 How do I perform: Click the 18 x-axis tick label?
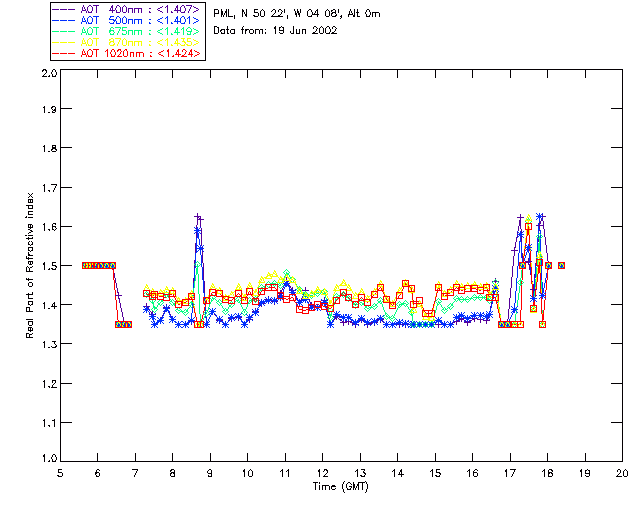coord(547,473)
